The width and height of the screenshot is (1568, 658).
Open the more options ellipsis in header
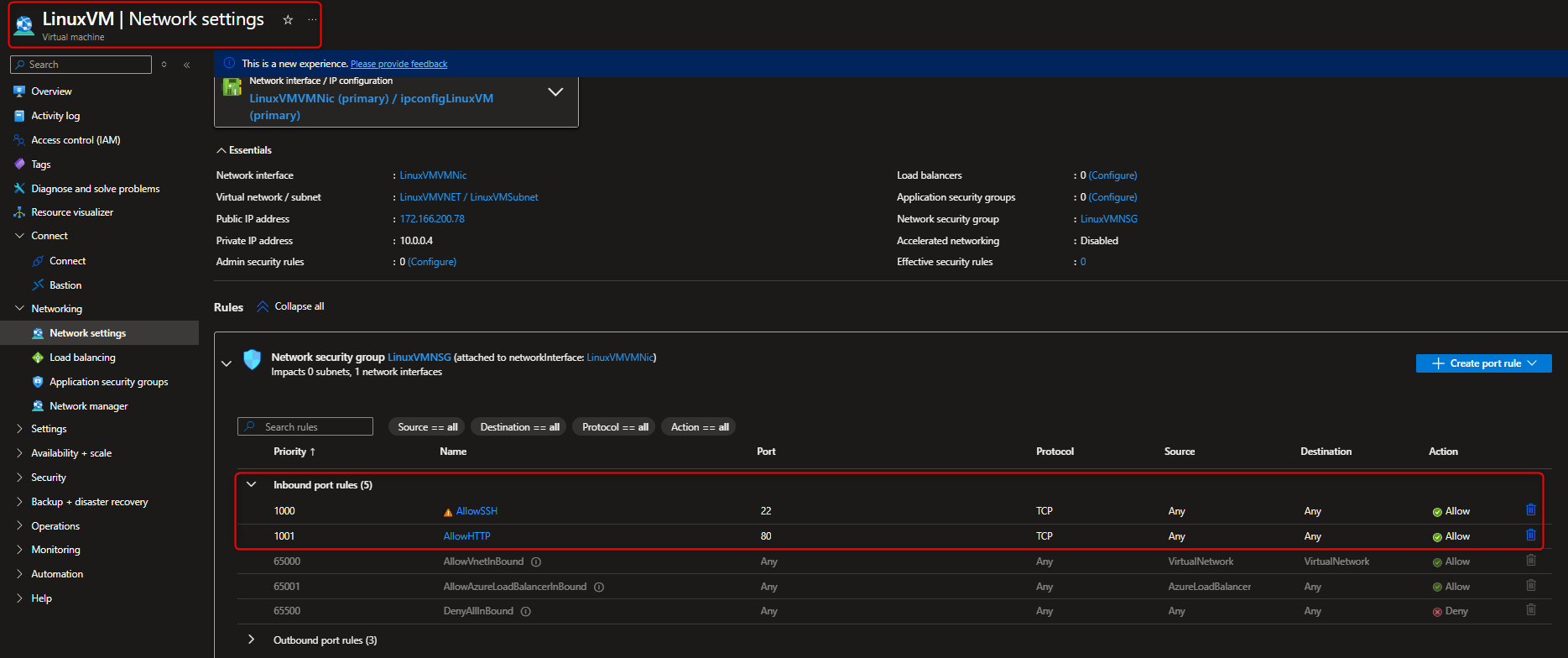(312, 19)
